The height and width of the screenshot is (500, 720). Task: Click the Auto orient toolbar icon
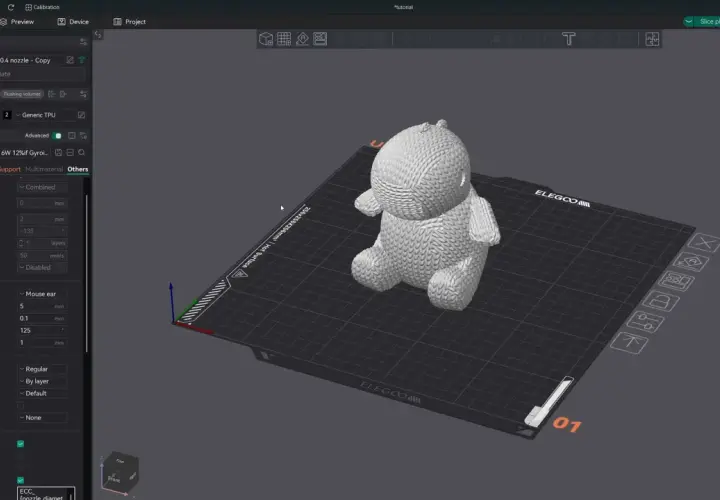[x=302, y=39]
